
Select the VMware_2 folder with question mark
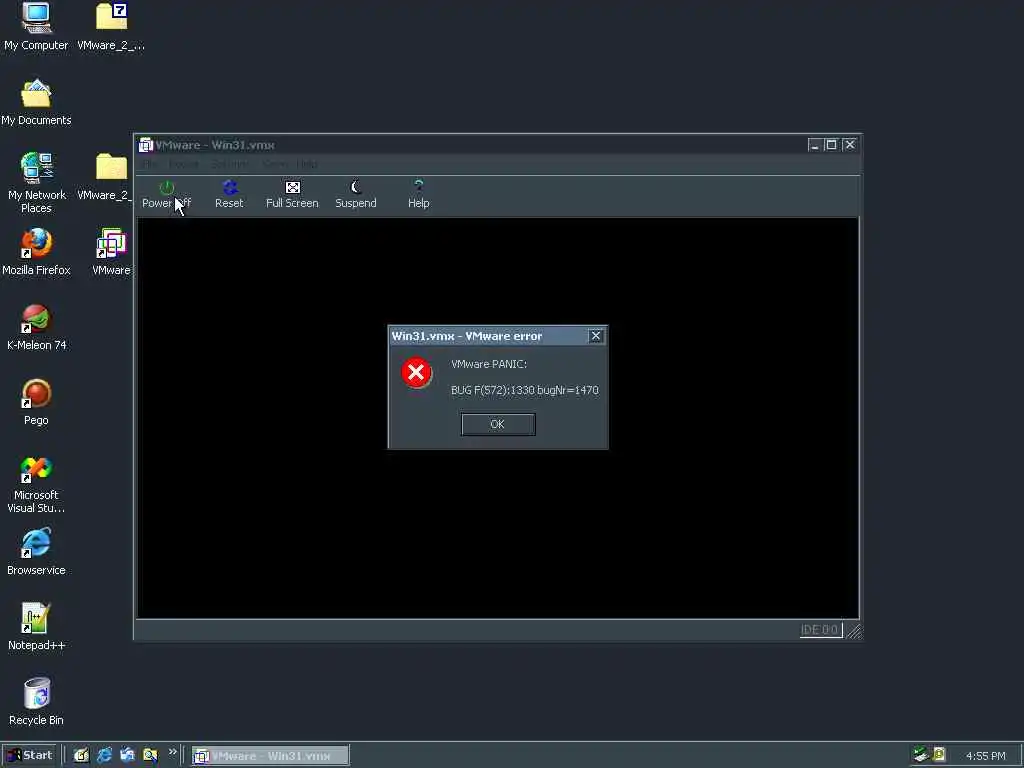click(111, 27)
